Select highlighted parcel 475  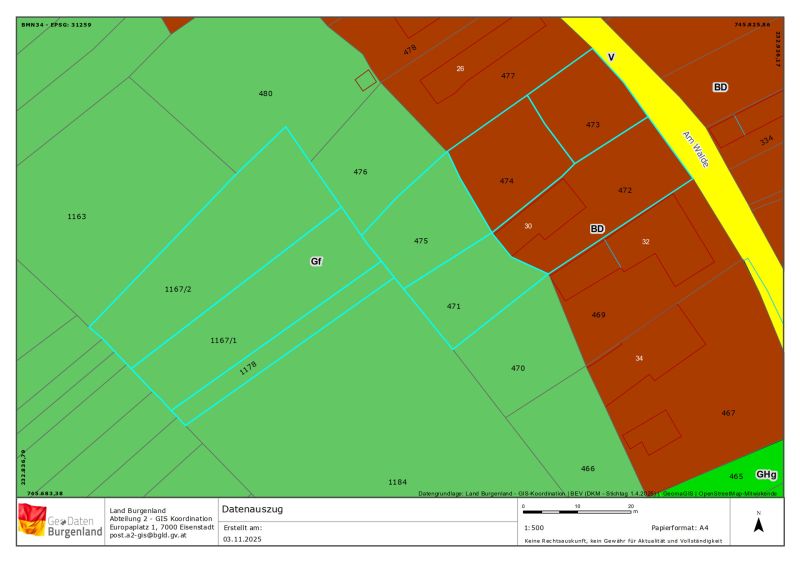(x=421, y=241)
